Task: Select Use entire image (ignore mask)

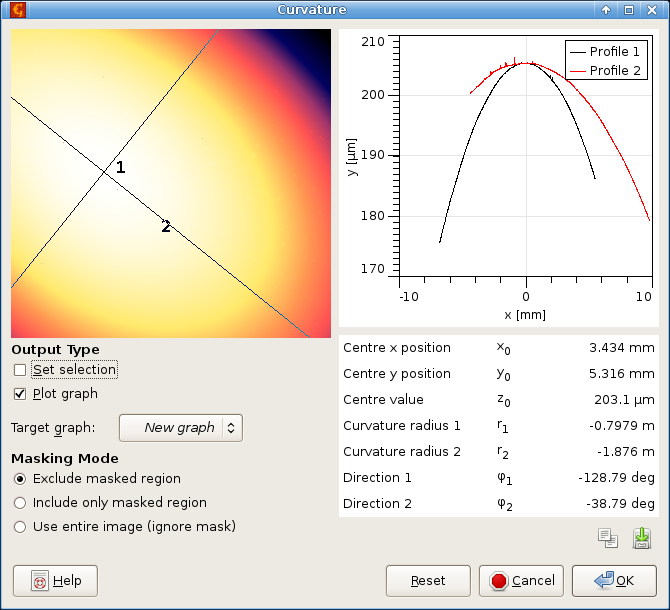Action: point(20,526)
